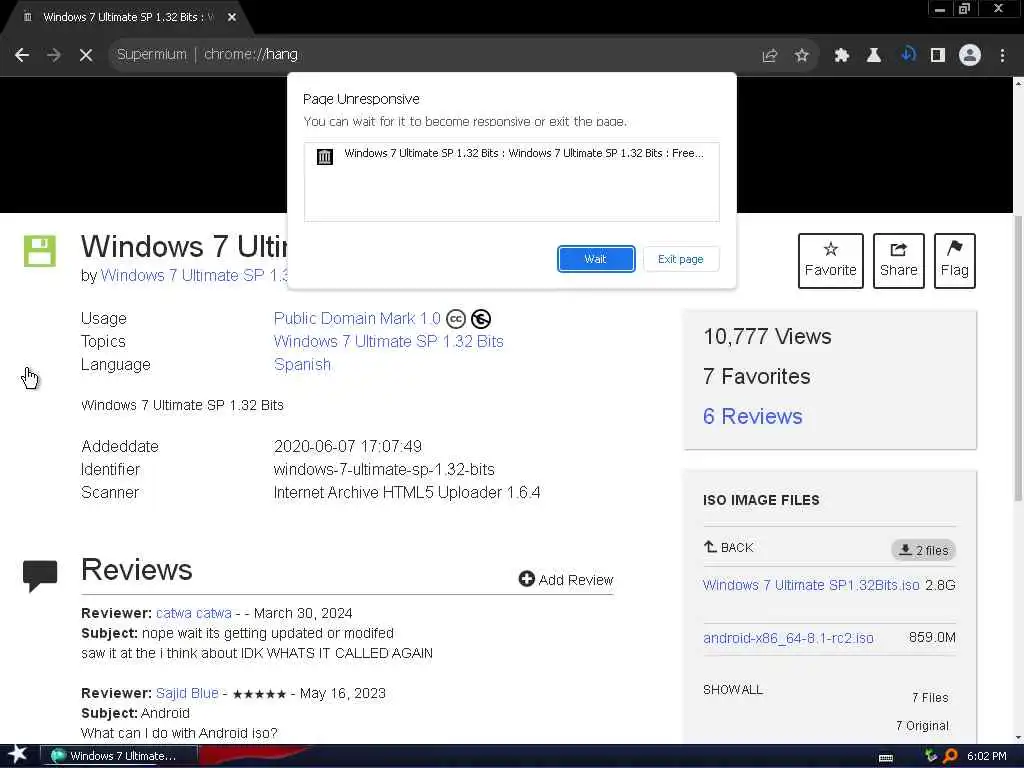Click the Flag button
The height and width of the screenshot is (768, 1024).
[x=954, y=261]
